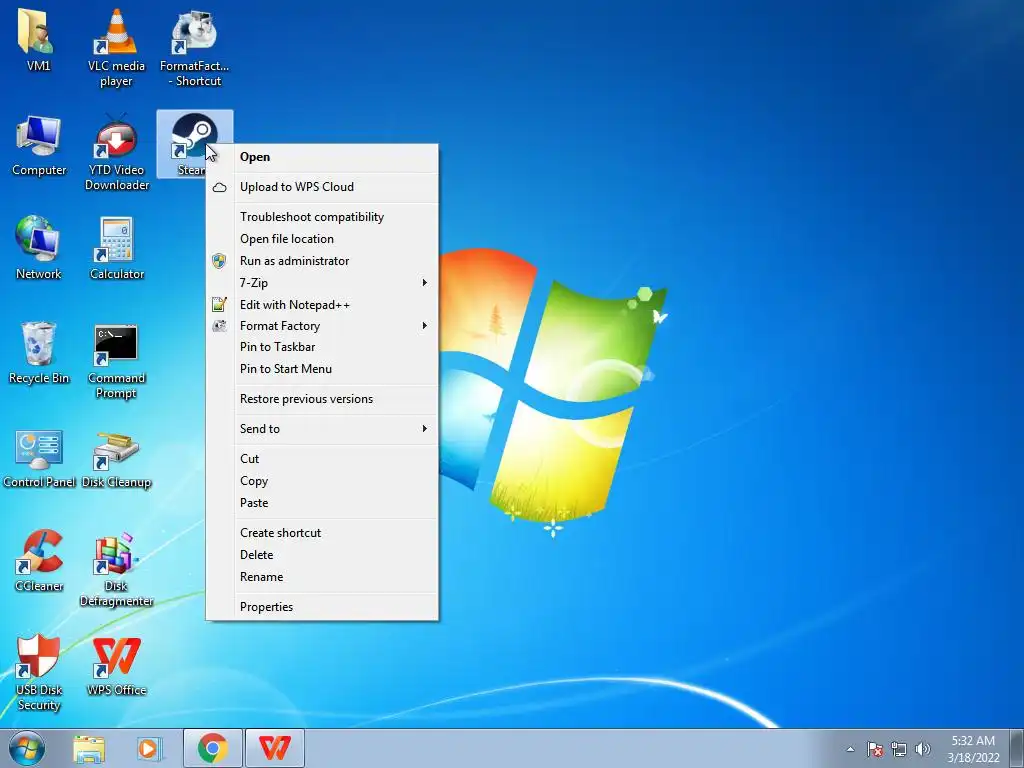Image resolution: width=1024 pixels, height=768 pixels.
Task: Click the taskbar clock showing 5:32 AM
Action: (x=973, y=749)
